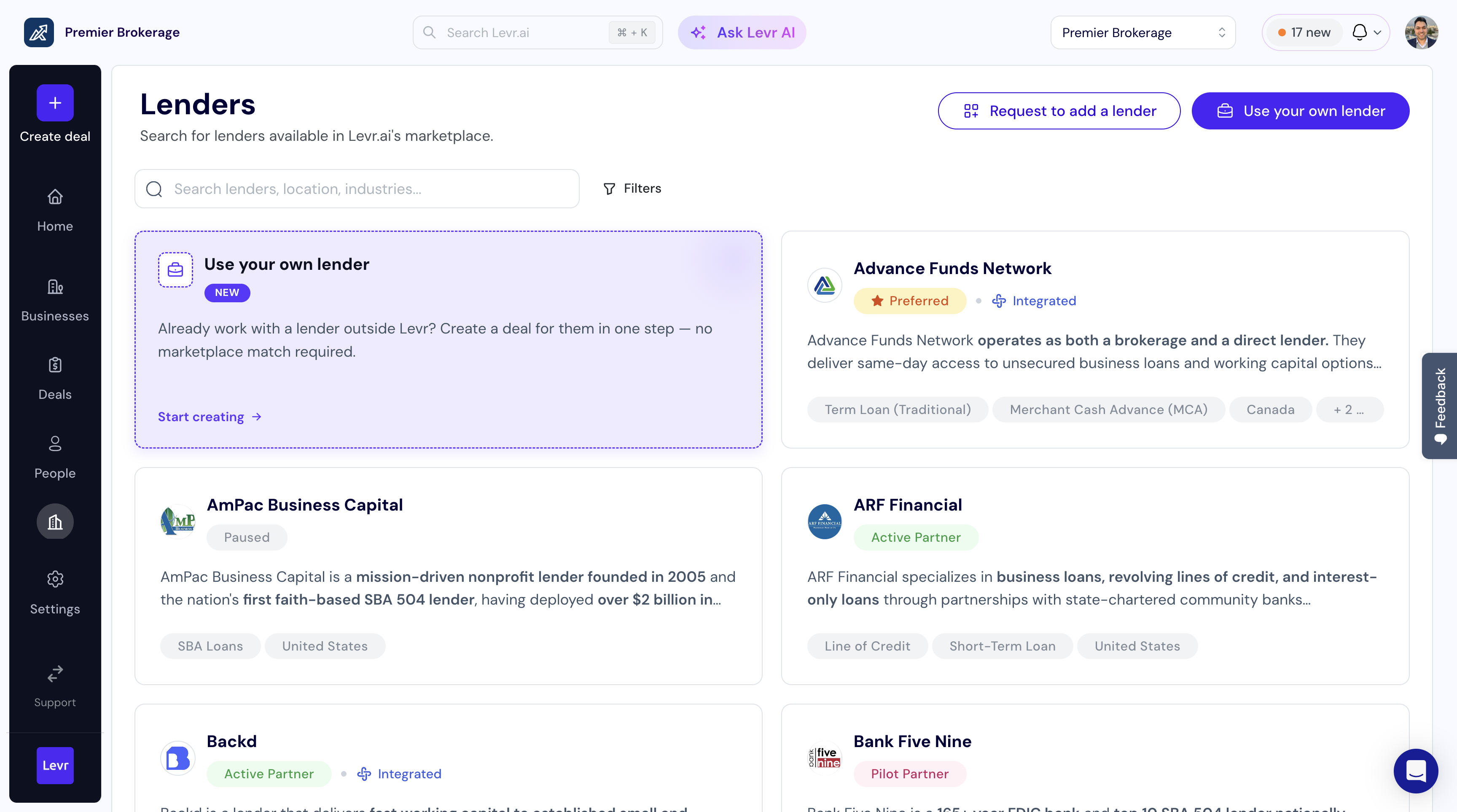This screenshot has width=1457, height=812.
Task: Focus the Search lenders, location, industries field
Action: 357,189
